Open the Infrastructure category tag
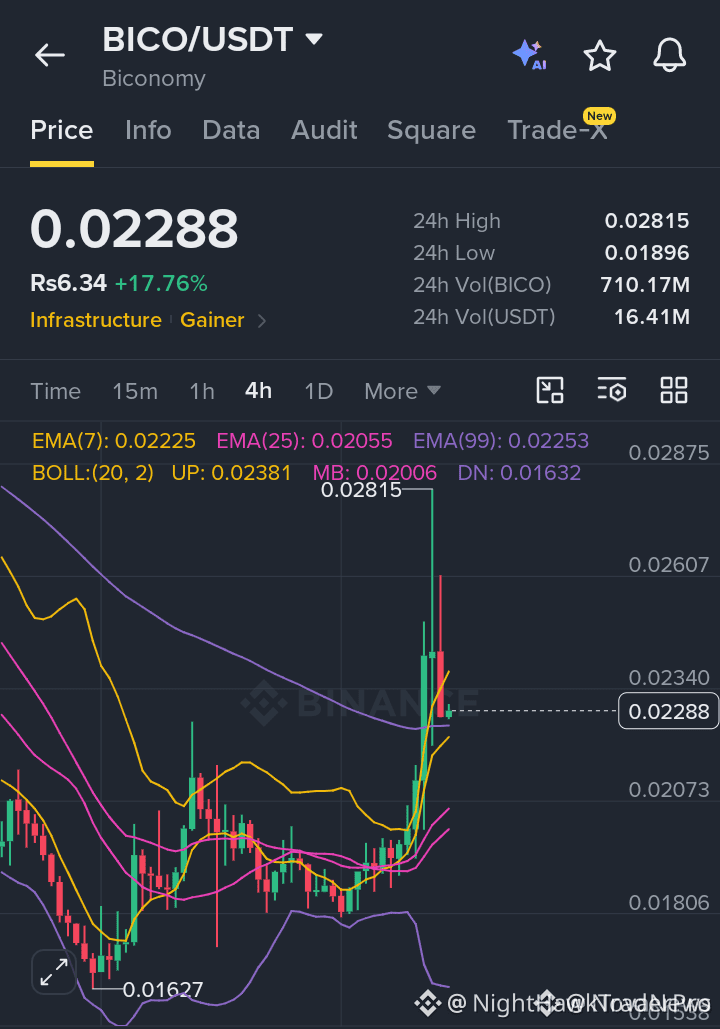Image resolution: width=720 pixels, height=1029 pixels. (96, 320)
